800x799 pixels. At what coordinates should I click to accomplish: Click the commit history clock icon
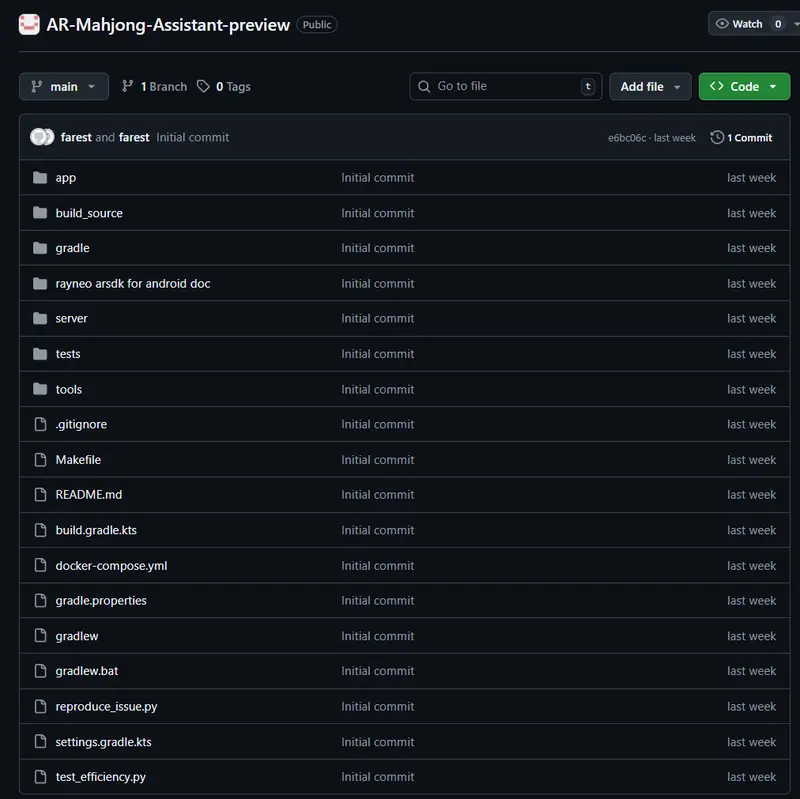point(717,138)
